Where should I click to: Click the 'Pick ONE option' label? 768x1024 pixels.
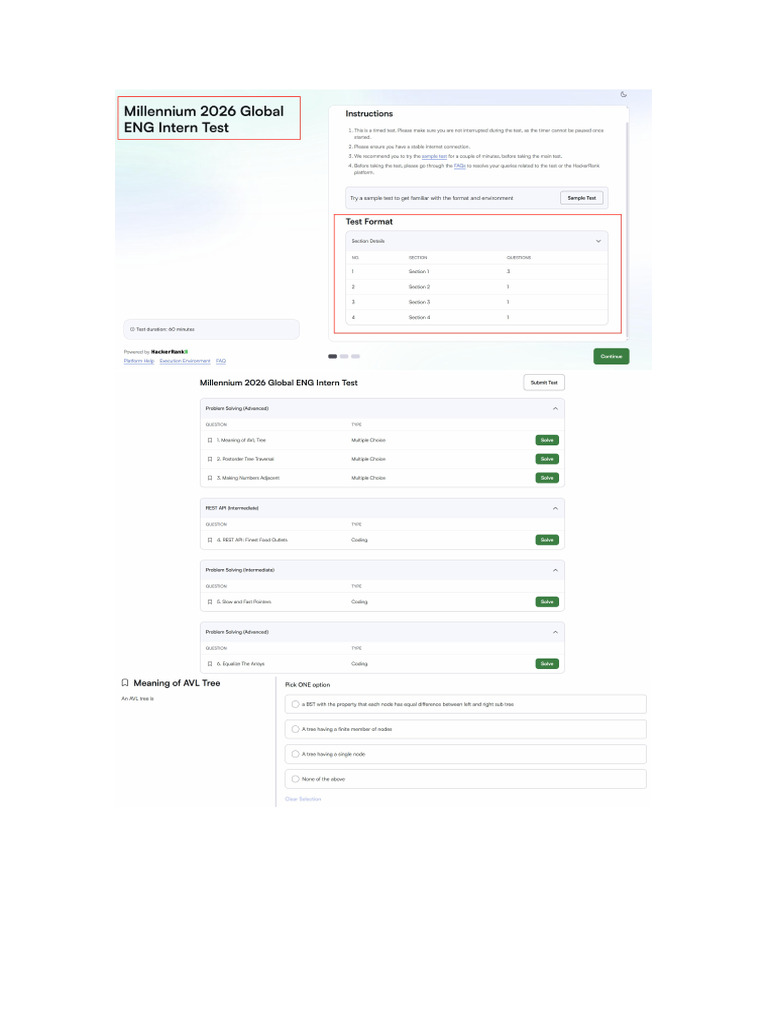point(308,685)
